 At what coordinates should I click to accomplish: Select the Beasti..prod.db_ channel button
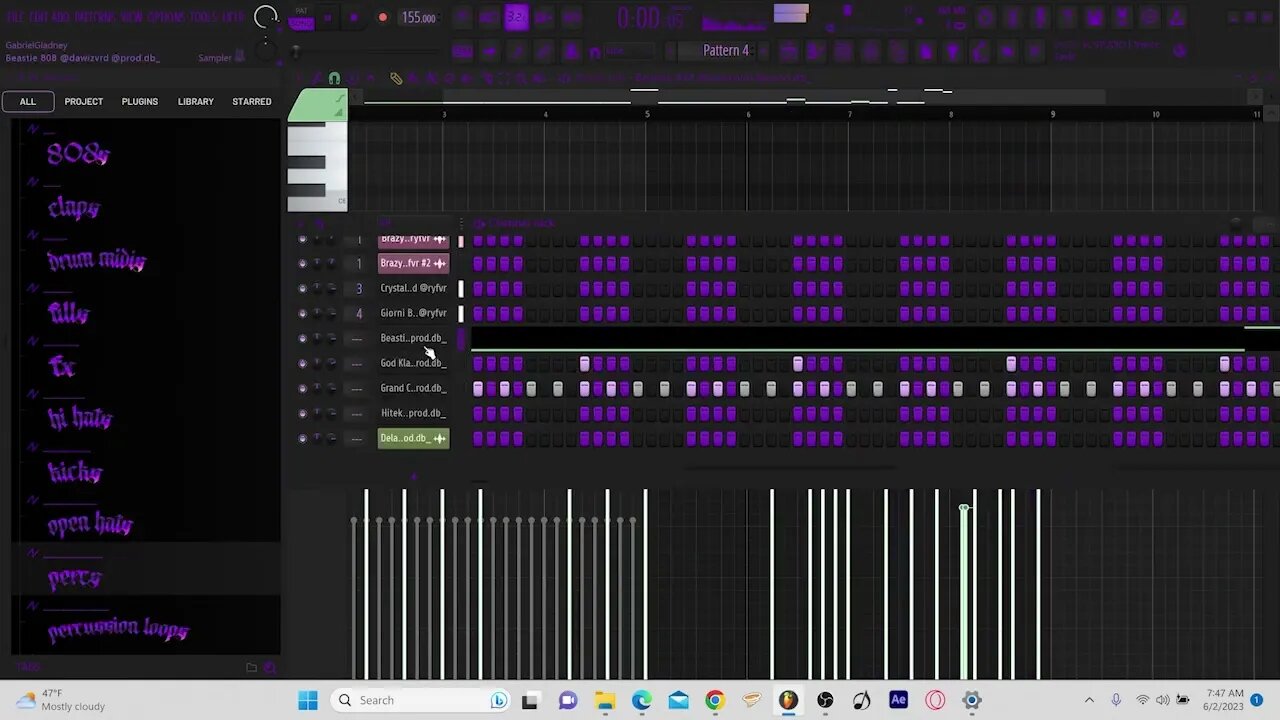(413, 338)
